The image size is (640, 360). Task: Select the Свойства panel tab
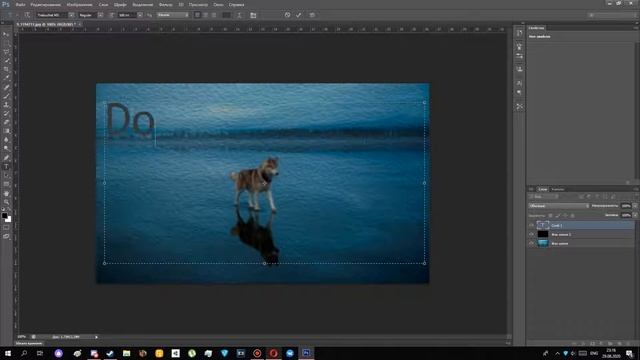[x=536, y=28]
